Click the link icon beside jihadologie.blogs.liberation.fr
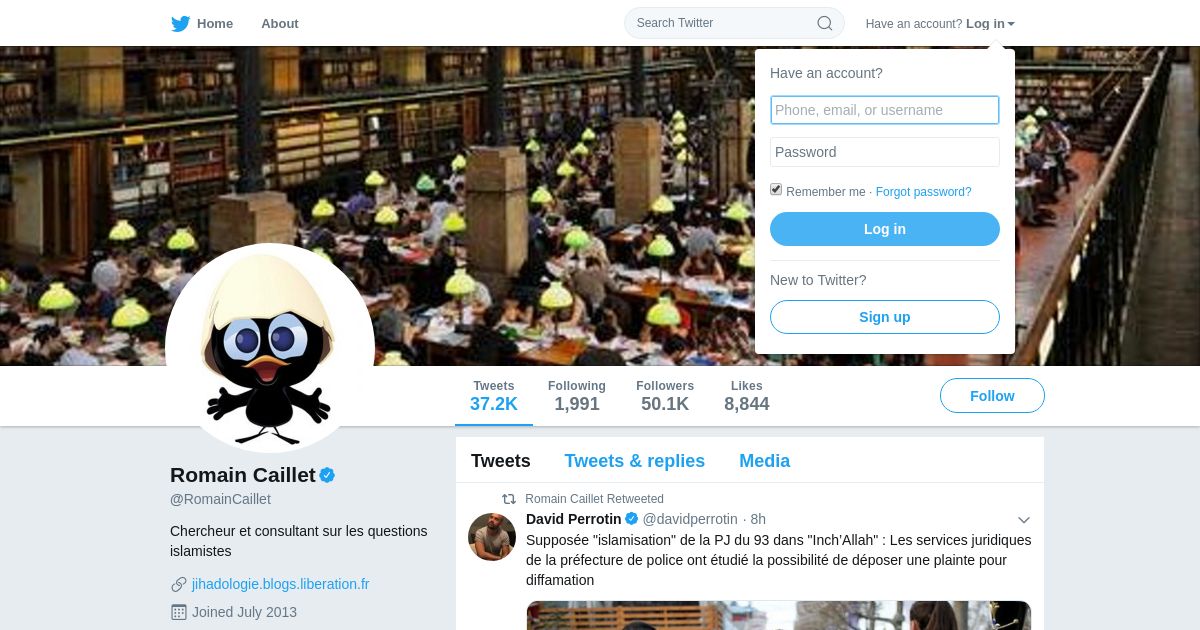Screen dimensions: 1200x630 (179, 584)
